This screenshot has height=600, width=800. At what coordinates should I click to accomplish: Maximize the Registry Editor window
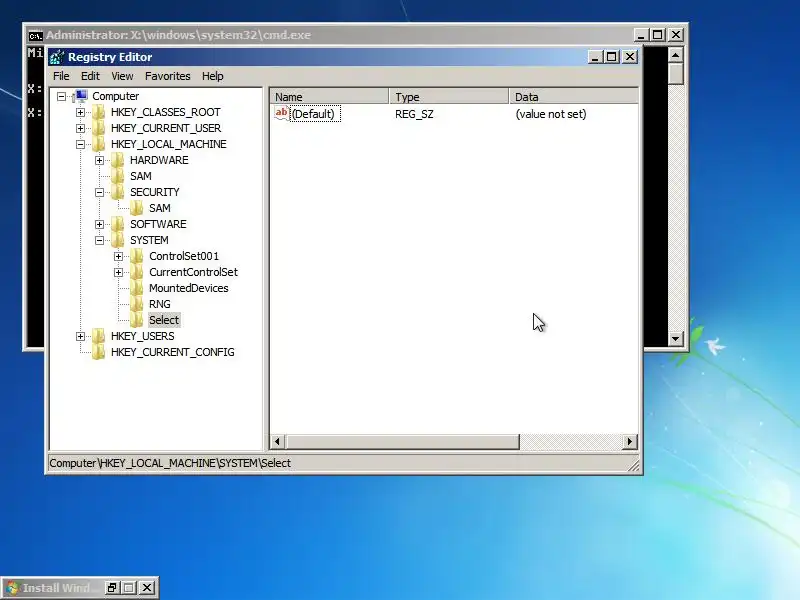click(x=612, y=57)
